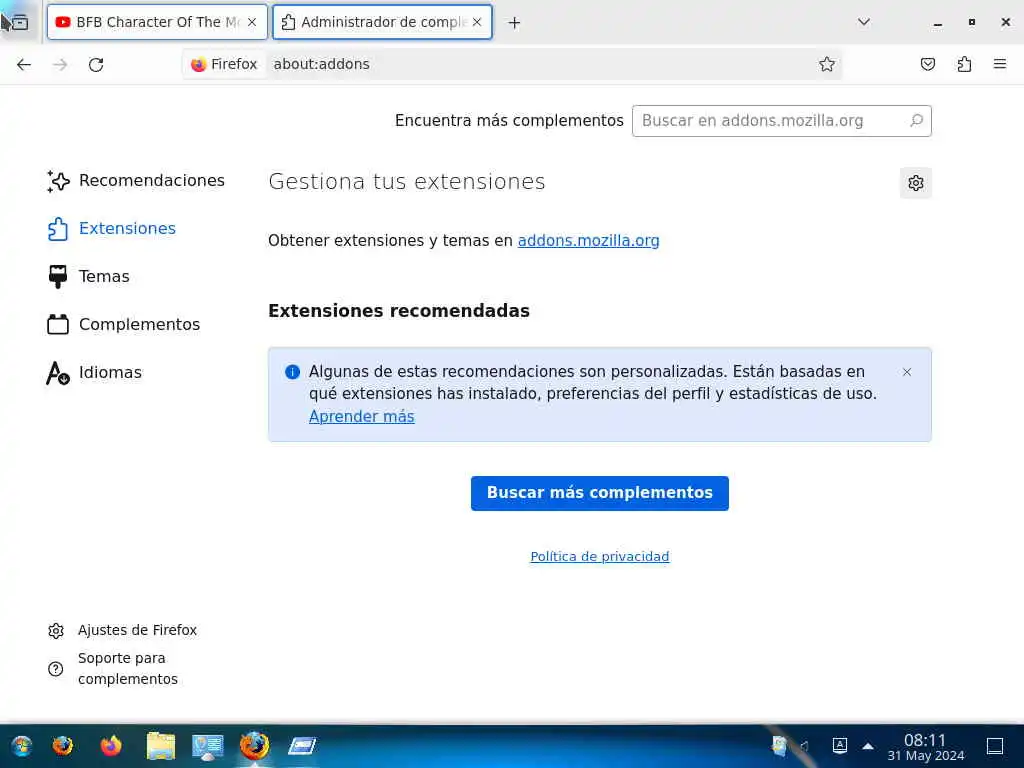Open Recomendaciones in the sidebar

coord(136,181)
